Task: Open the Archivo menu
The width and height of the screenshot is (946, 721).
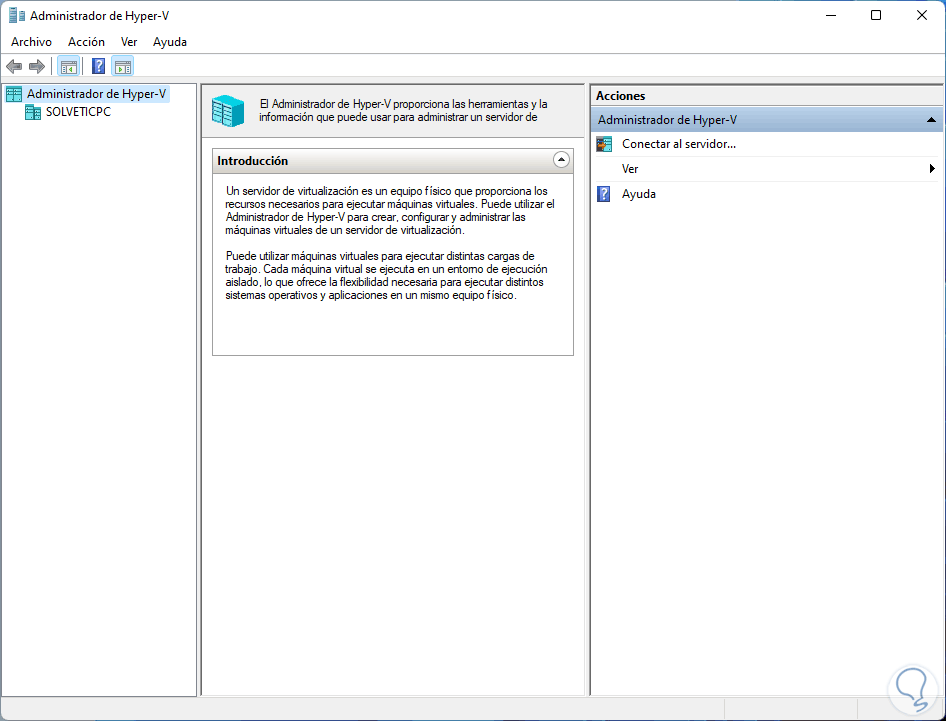Action: coord(31,42)
